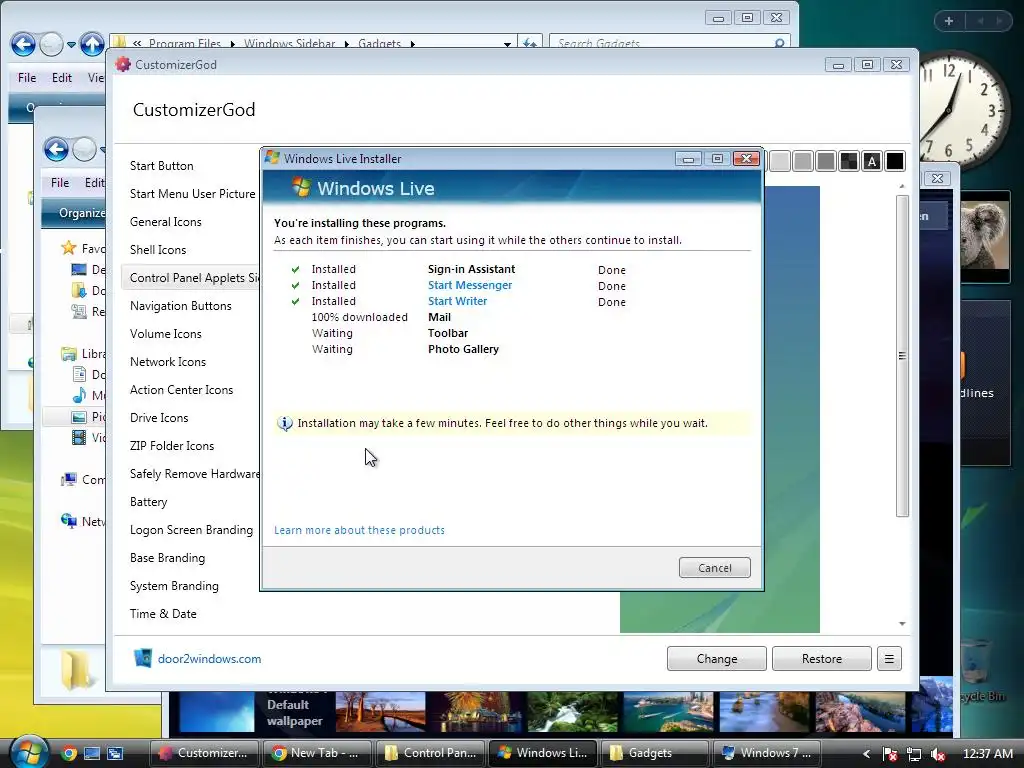
Task: Select Navigation Buttons category
Action: pyautogui.click(x=180, y=306)
